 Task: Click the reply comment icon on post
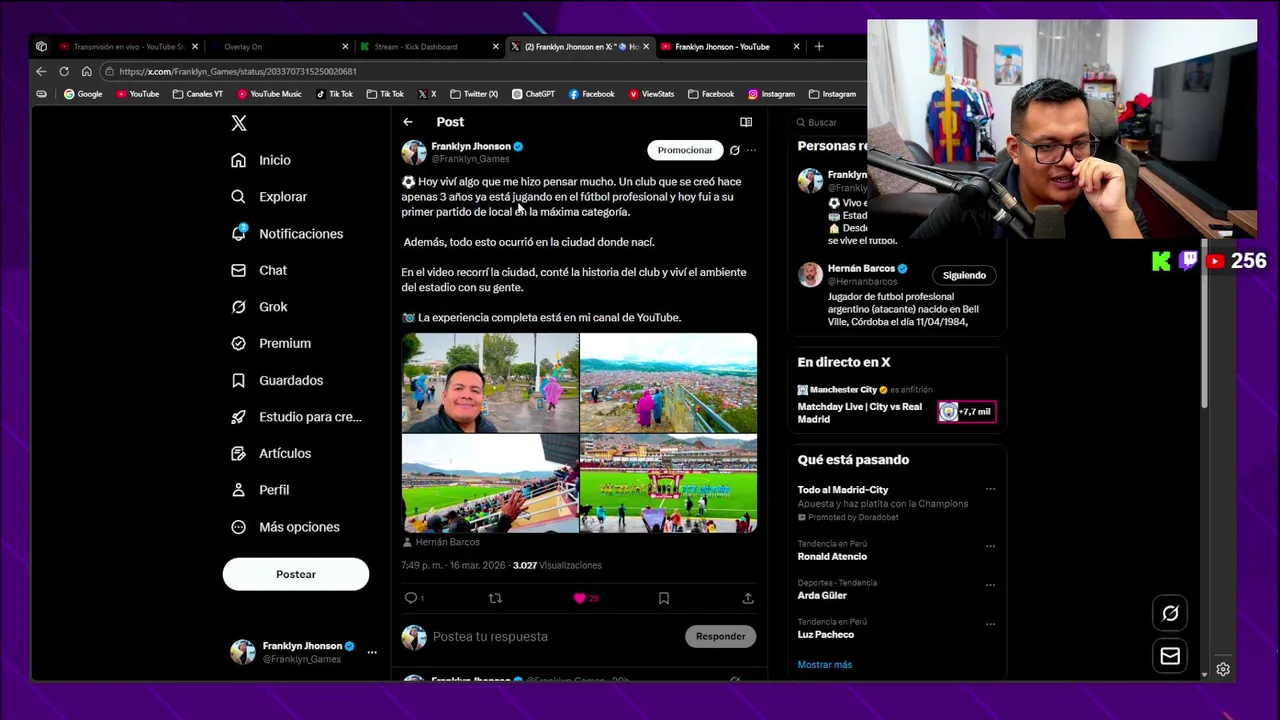pos(411,598)
